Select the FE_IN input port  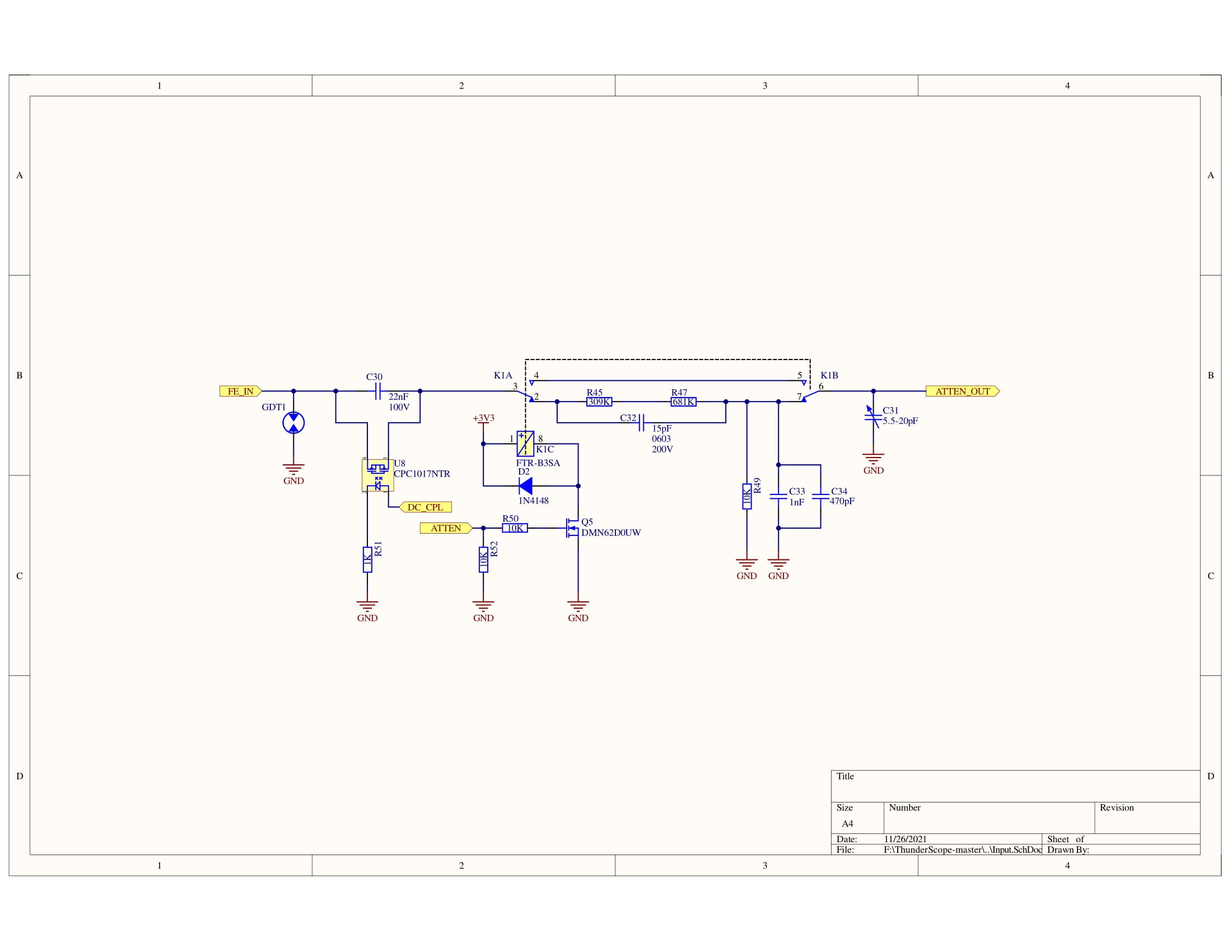[x=241, y=391]
